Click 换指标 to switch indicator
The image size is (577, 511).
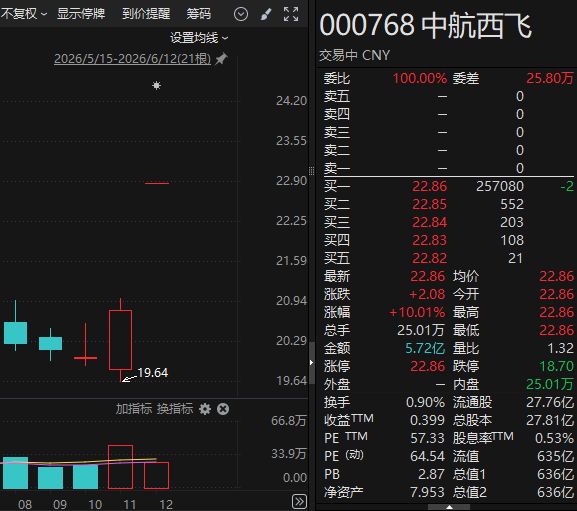pos(175,409)
